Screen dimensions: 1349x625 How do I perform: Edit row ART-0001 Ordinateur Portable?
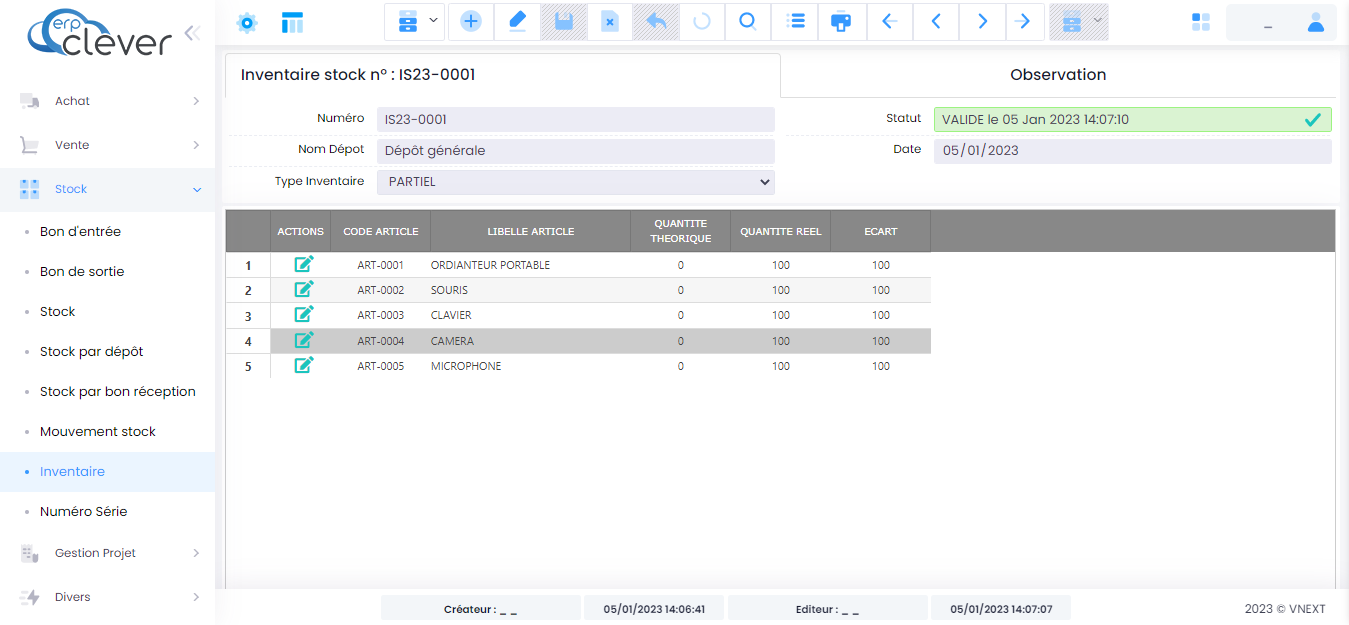(304, 264)
